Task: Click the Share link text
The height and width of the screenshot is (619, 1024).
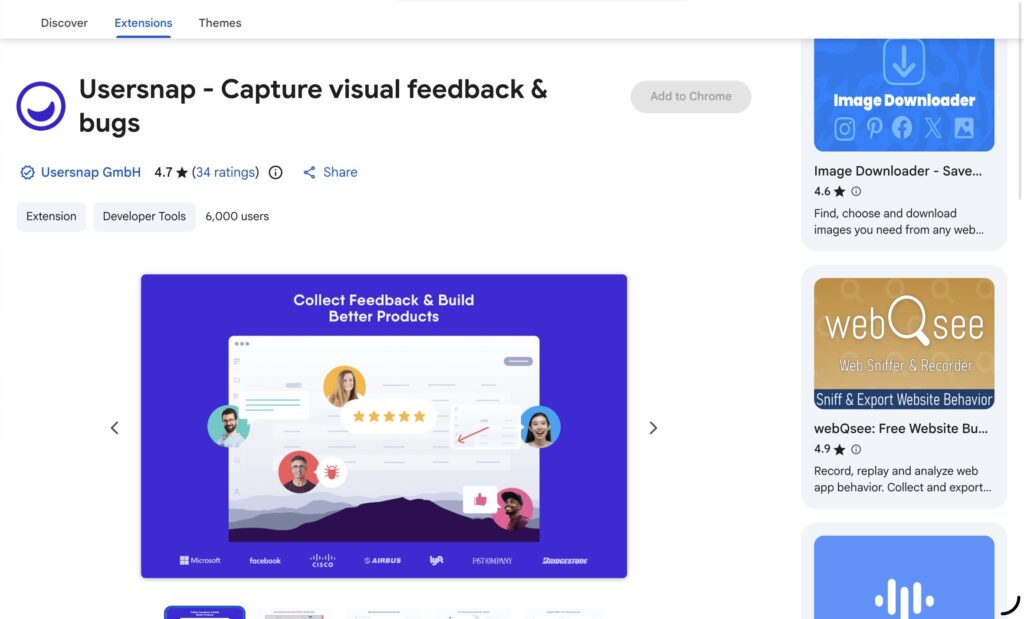Action: pos(340,172)
